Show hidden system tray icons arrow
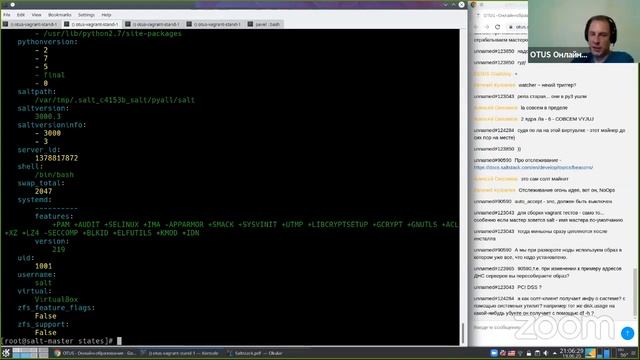This screenshot has height=360, width=640. pos(554,353)
